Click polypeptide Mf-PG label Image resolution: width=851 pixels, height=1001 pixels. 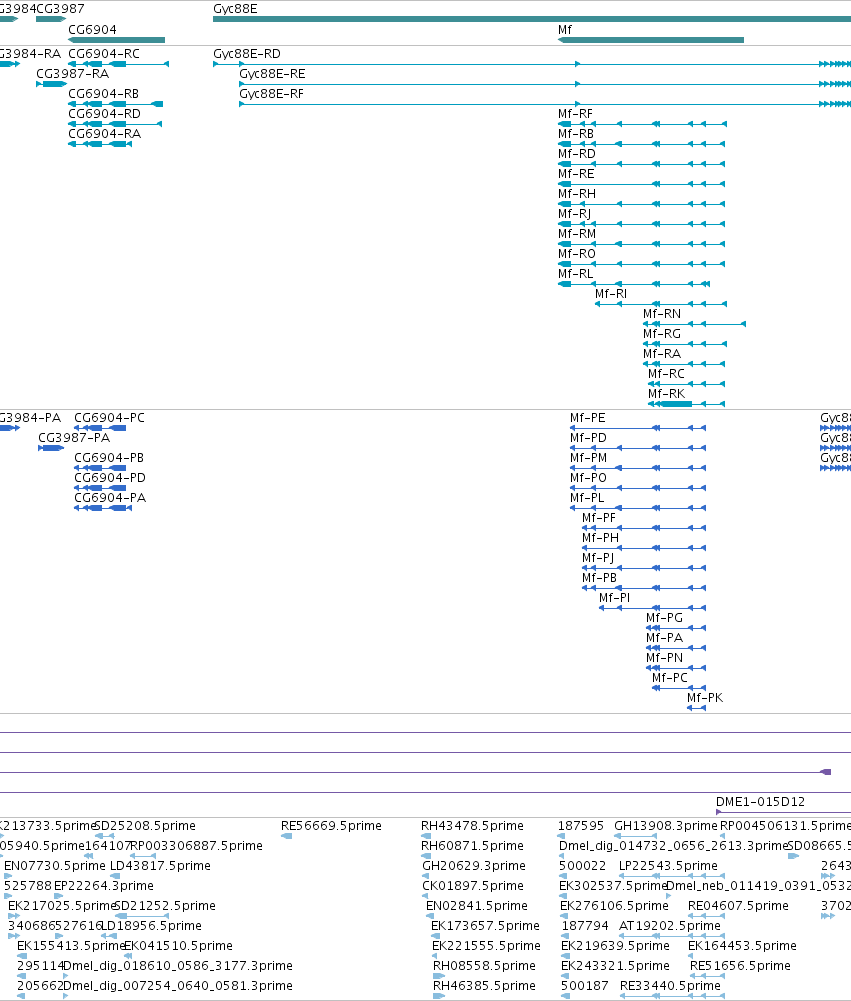click(x=664, y=617)
